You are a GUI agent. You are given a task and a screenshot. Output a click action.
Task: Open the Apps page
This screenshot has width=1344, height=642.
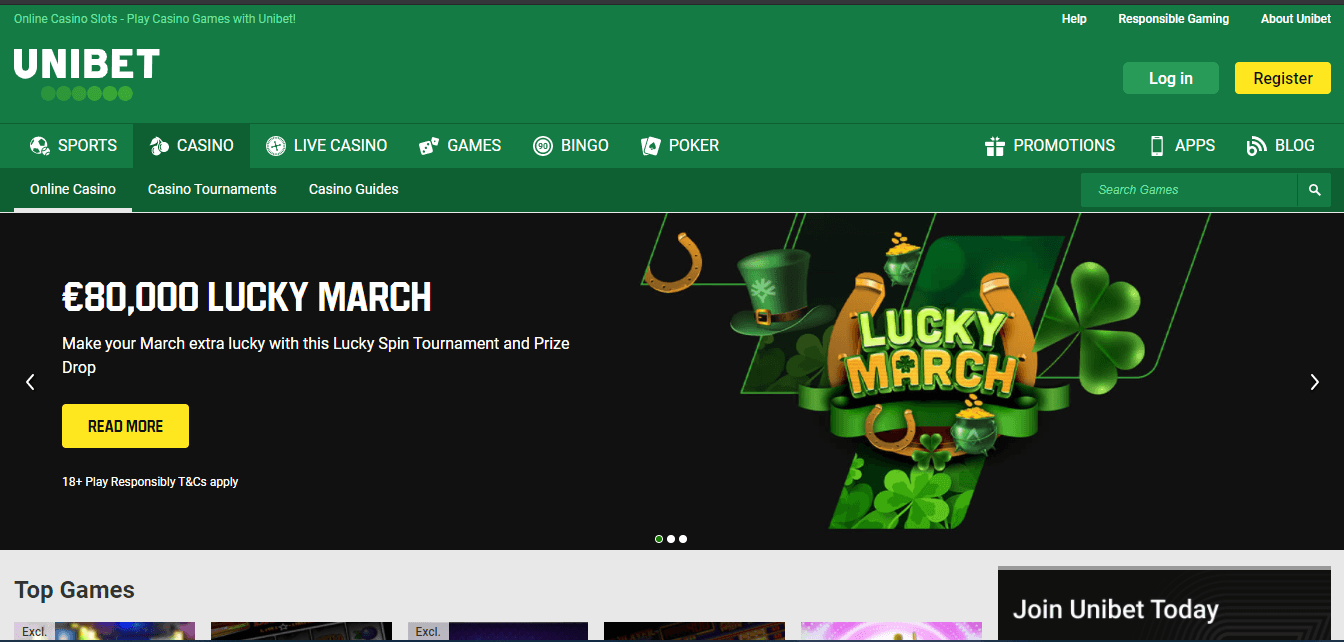click(x=1183, y=146)
